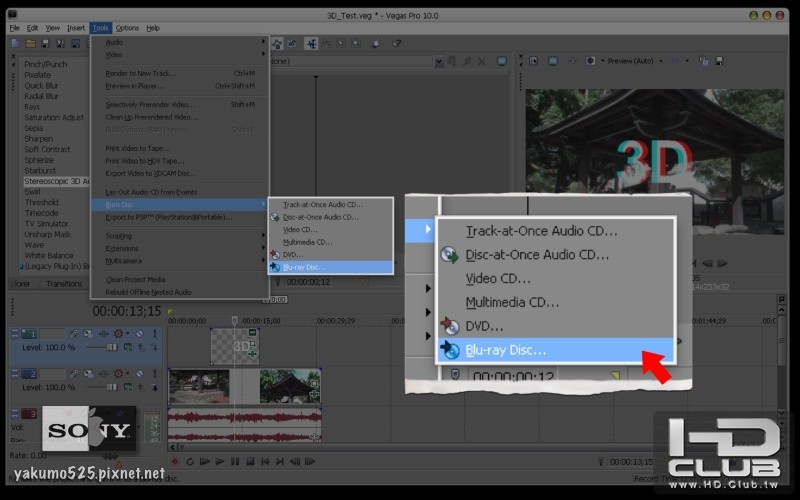Click the Open folder icon in toolbar
The height and width of the screenshot is (500, 800).
click(31, 44)
